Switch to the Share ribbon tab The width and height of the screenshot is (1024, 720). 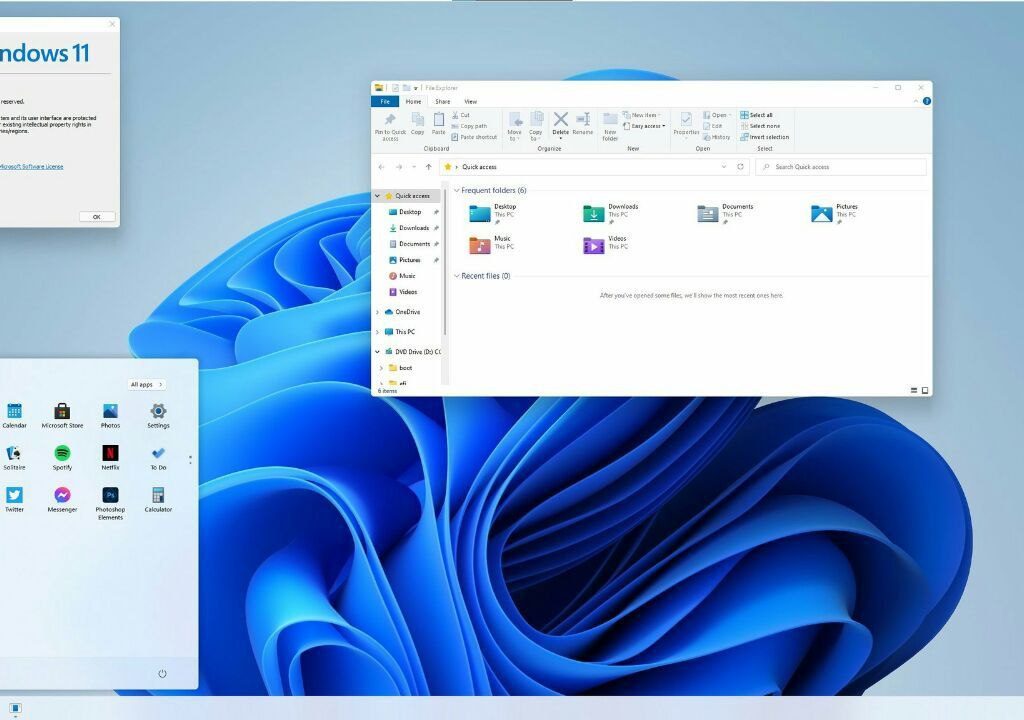pos(443,101)
